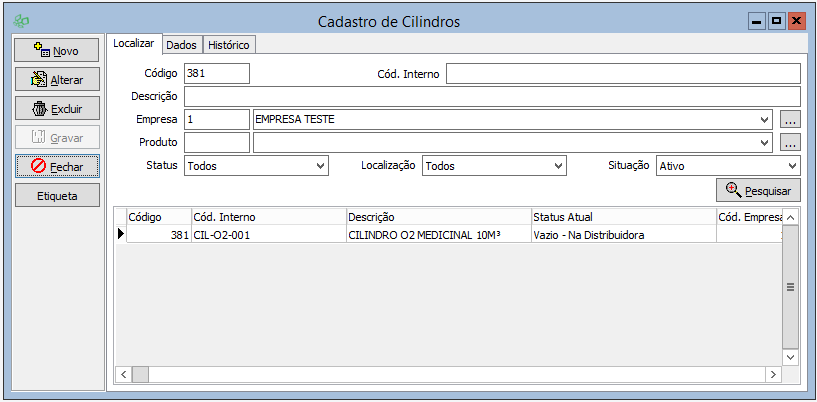Select the CIL-O2-001 cylinder row

267,235
